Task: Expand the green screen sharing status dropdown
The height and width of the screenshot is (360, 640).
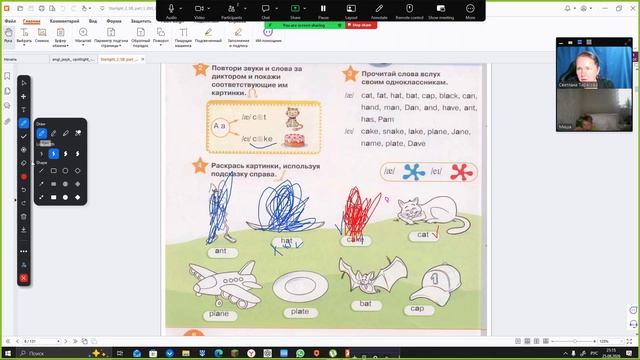Action: (340, 25)
